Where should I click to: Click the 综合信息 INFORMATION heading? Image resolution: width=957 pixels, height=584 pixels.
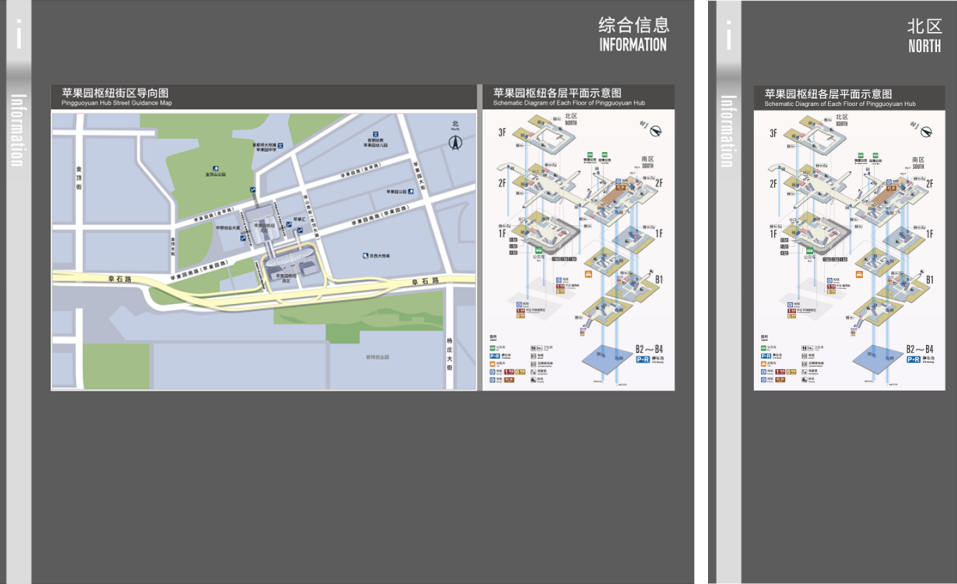point(633,34)
